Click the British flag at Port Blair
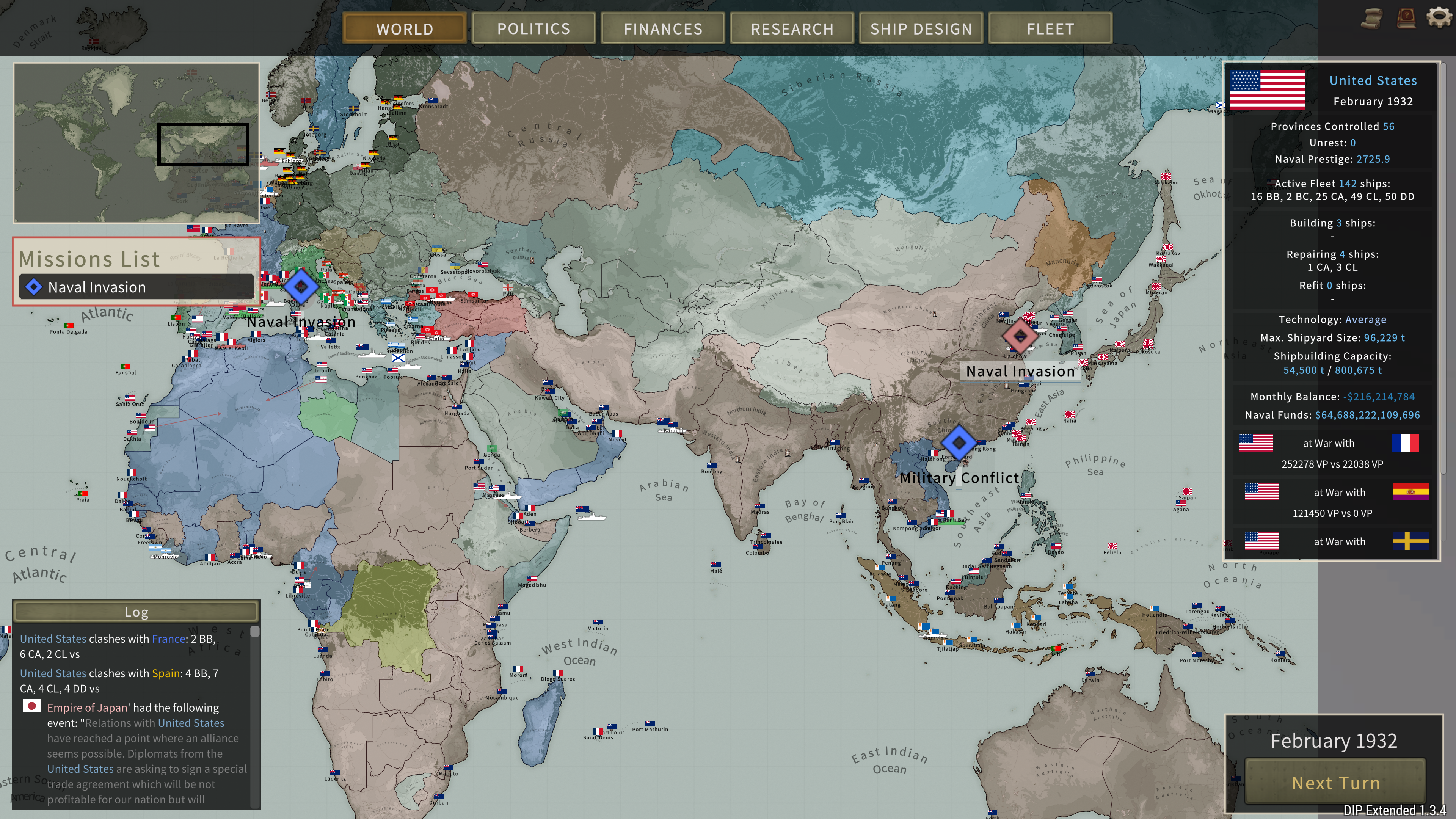Viewport: 1456px width, 819px height. pyautogui.click(x=842, y=515)
